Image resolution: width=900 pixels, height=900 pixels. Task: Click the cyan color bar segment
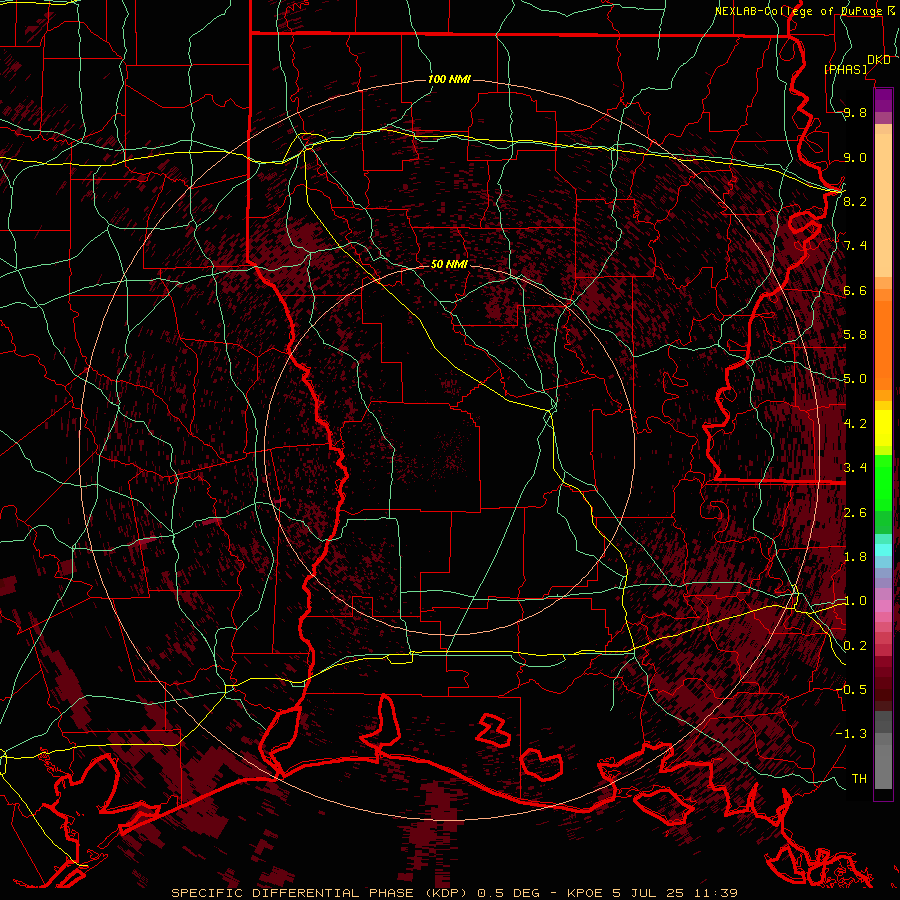tap(883, 550)
